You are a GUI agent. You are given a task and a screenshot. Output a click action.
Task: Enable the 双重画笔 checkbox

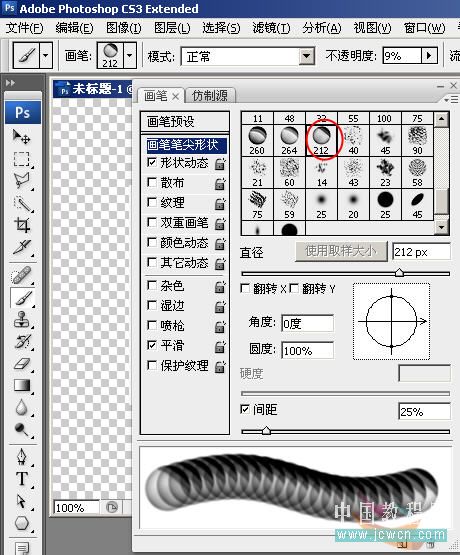click(x=152, y=222)
